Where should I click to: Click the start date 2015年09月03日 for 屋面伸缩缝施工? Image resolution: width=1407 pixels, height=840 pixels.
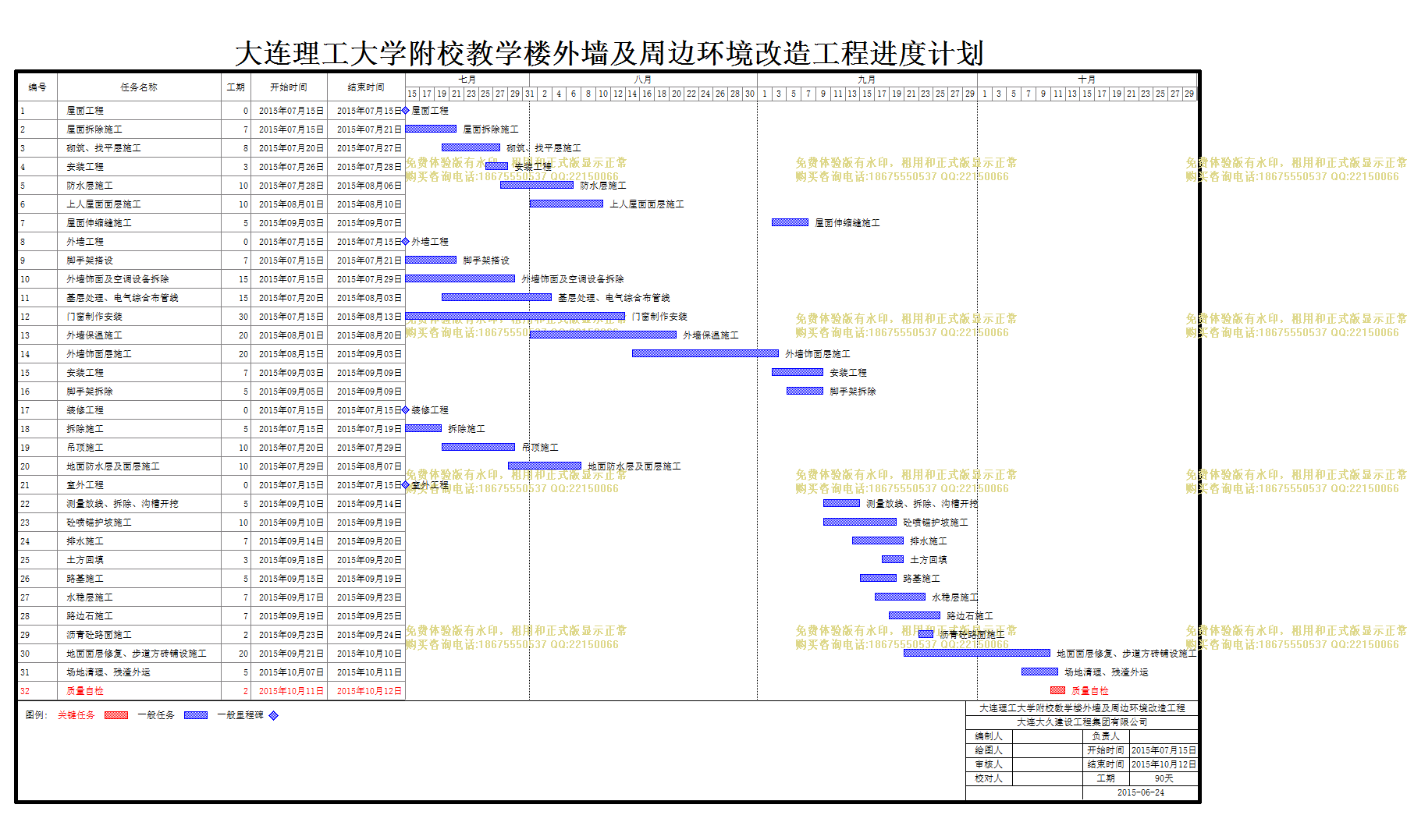click(291, 223)
